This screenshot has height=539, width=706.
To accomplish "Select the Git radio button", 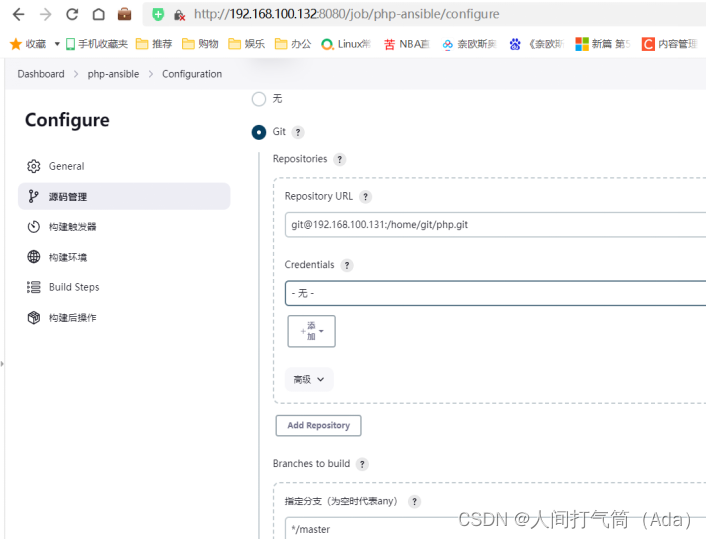I will tap(259, 132).
